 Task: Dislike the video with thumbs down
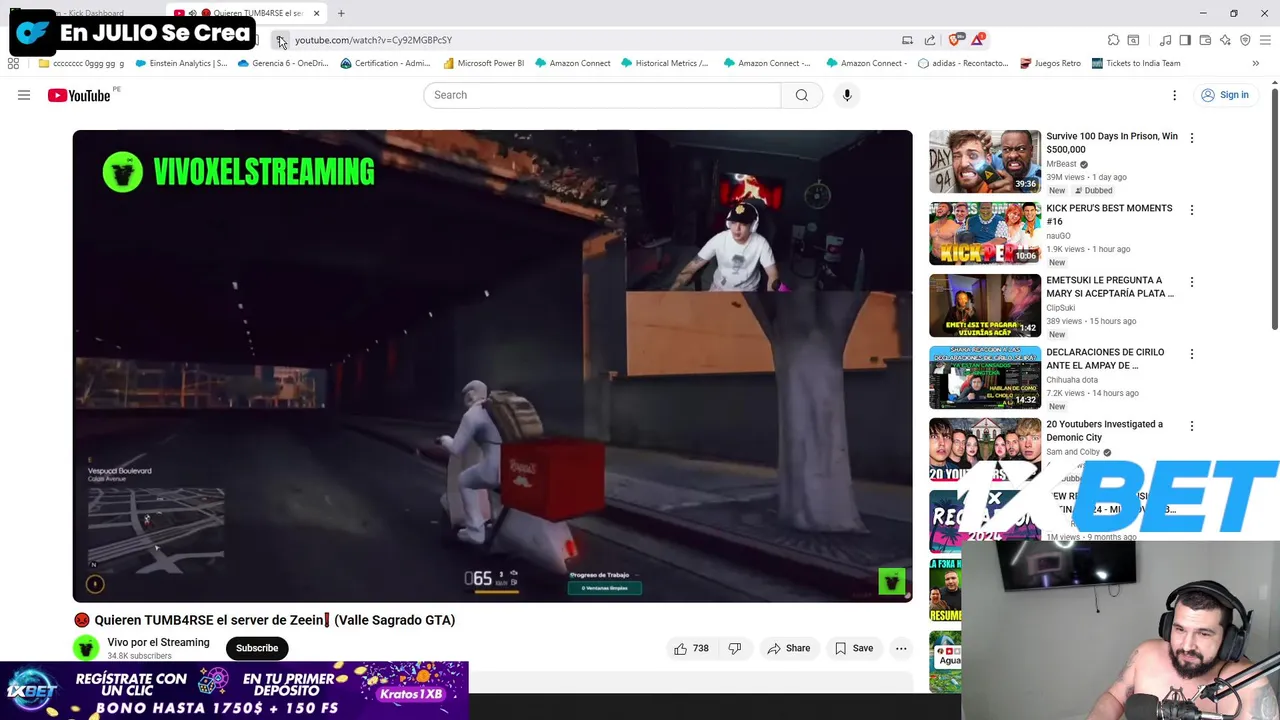[735, 648]
